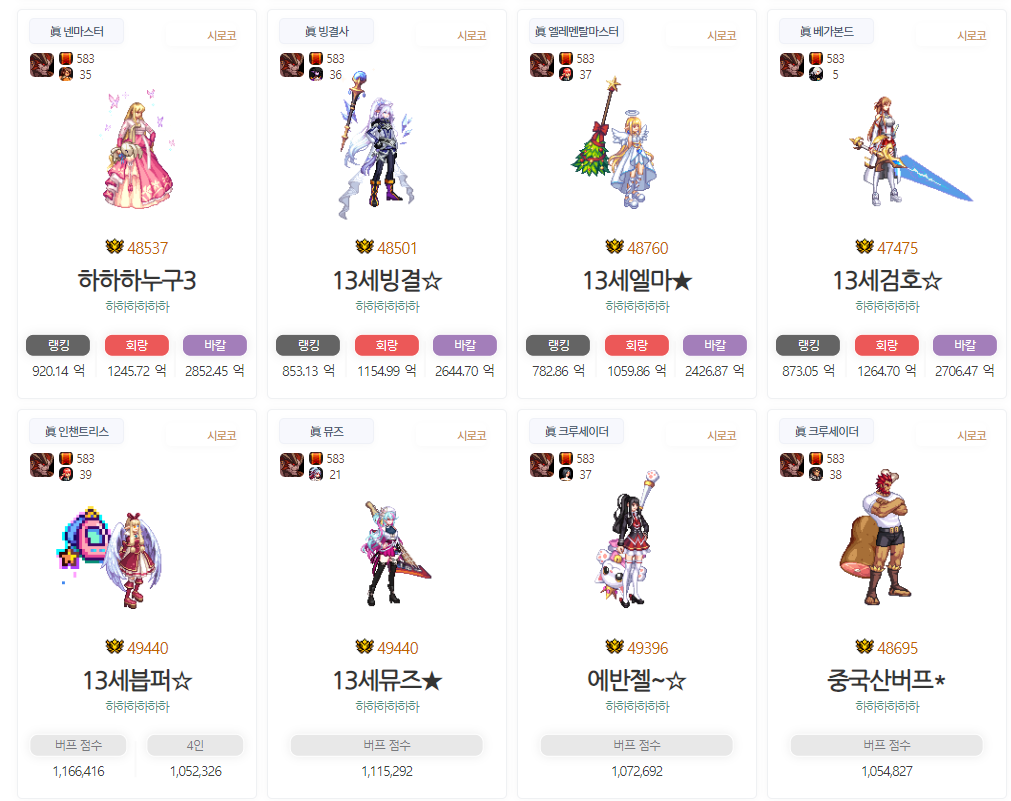Click the 4인 badge on 13세븝퍼☆ card
This screenshot has height=801, width=1011.
pyautogui.click(x=195, y=745)
